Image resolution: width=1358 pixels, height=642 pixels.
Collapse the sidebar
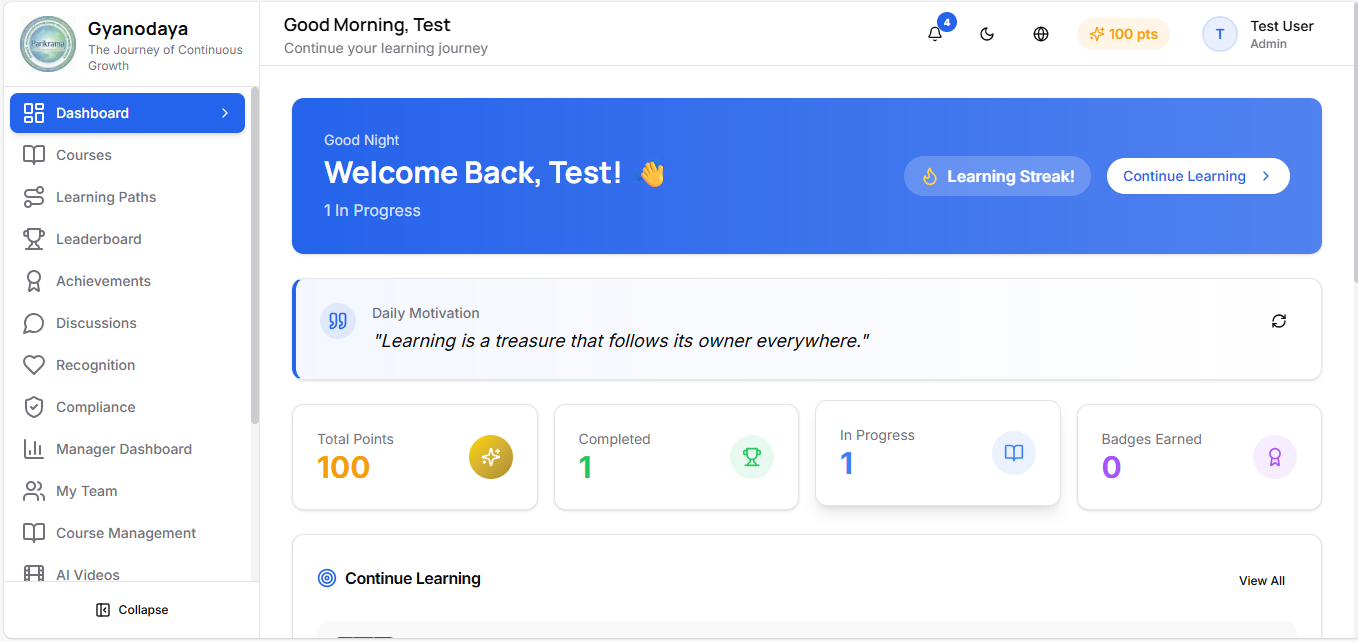(131, 610)
